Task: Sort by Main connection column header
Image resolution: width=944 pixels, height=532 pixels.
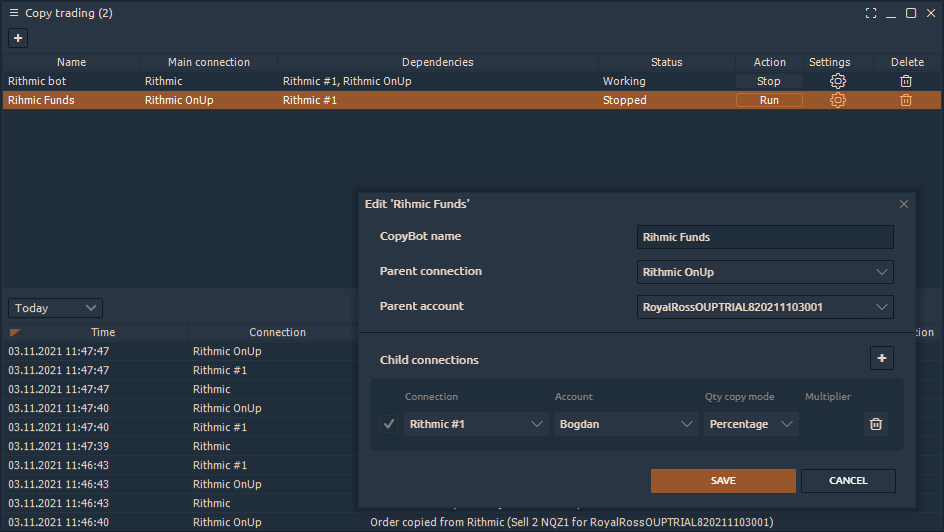Action: pos(208,62)
